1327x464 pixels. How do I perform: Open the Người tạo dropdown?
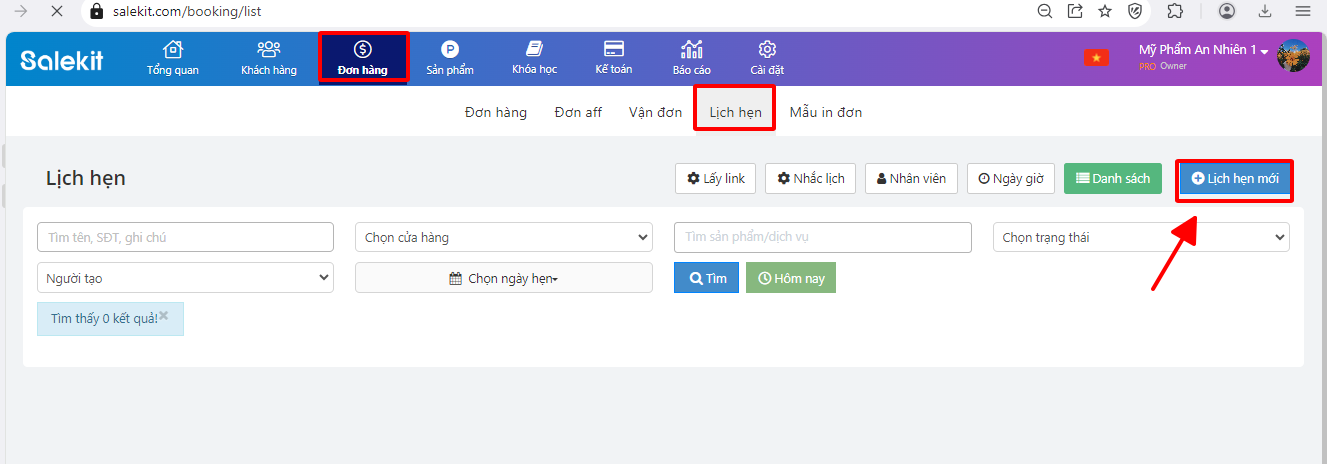[x=185, y=278]
